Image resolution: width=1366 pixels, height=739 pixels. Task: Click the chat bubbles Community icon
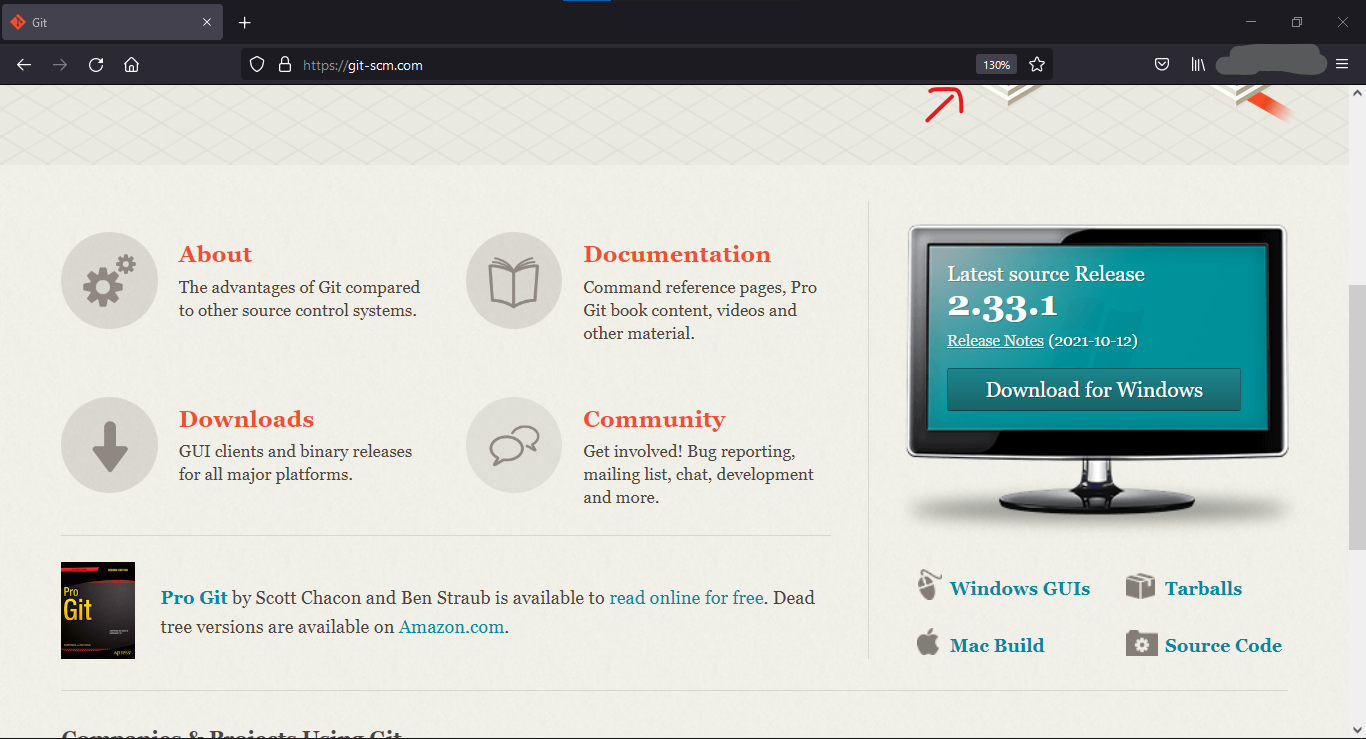point(513,445)
